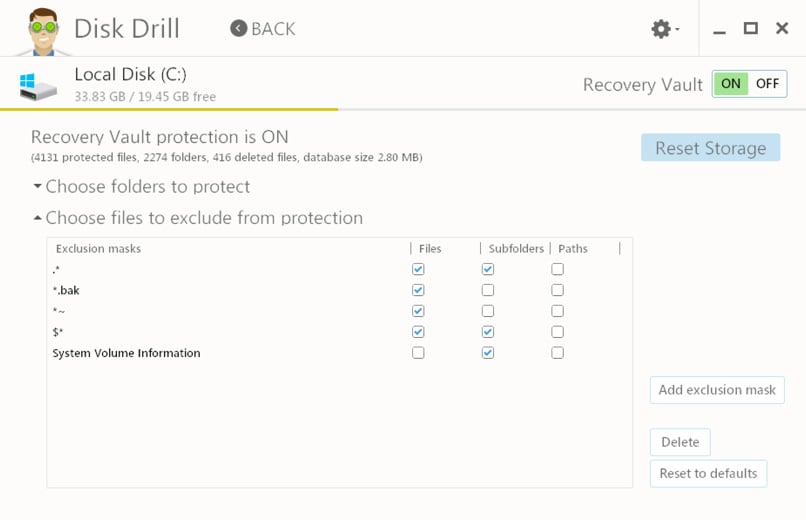Click the Subfolders column header
This screenshot has height=520, width=806.
click(516, 249)
